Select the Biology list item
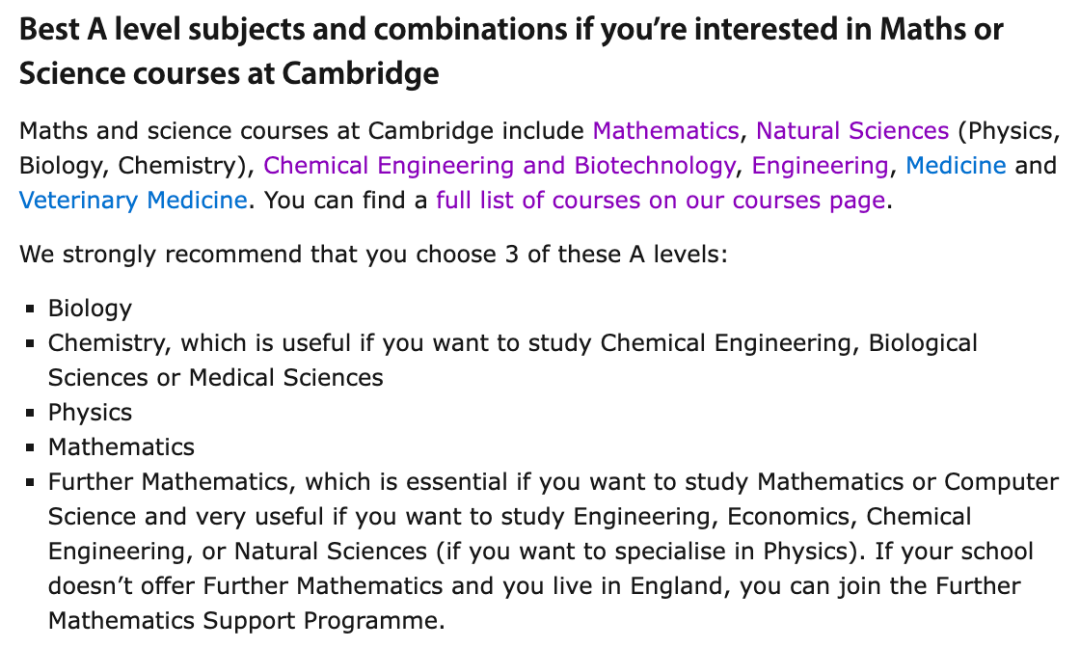The image size is (1080, 648). pos(90,308)
